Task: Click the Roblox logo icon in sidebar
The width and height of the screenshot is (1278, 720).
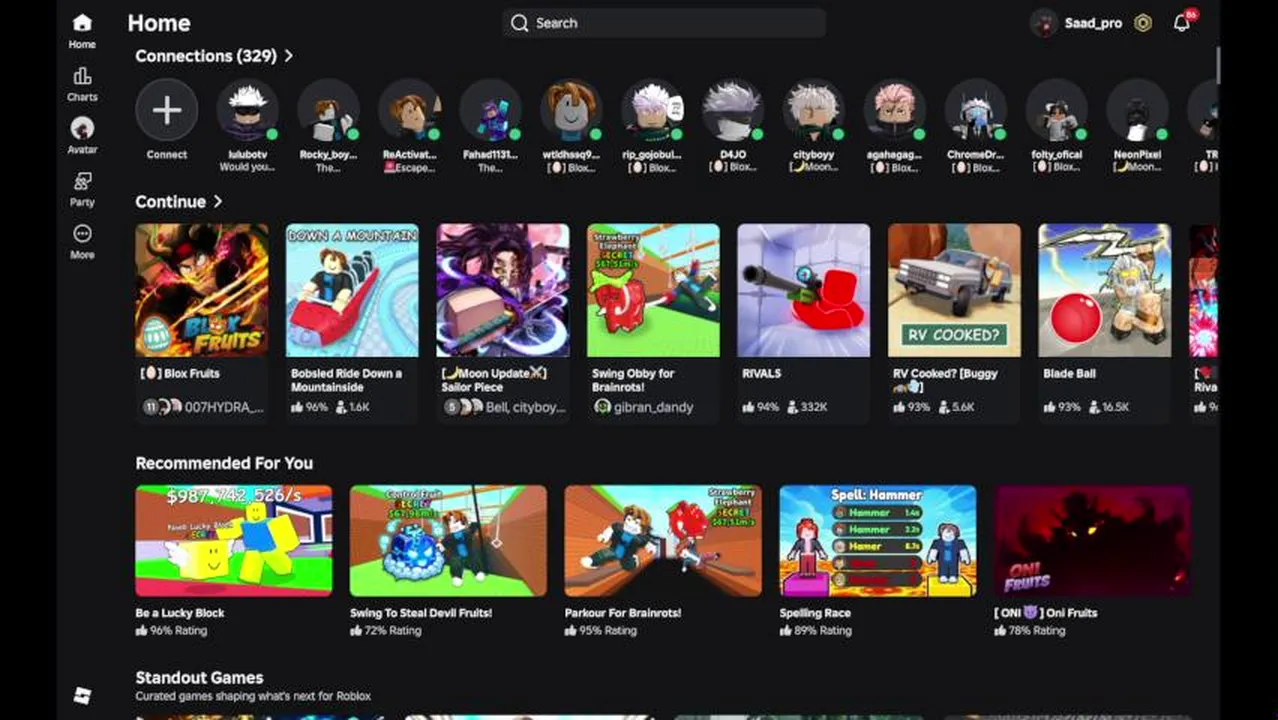Action: coord(82,696)
